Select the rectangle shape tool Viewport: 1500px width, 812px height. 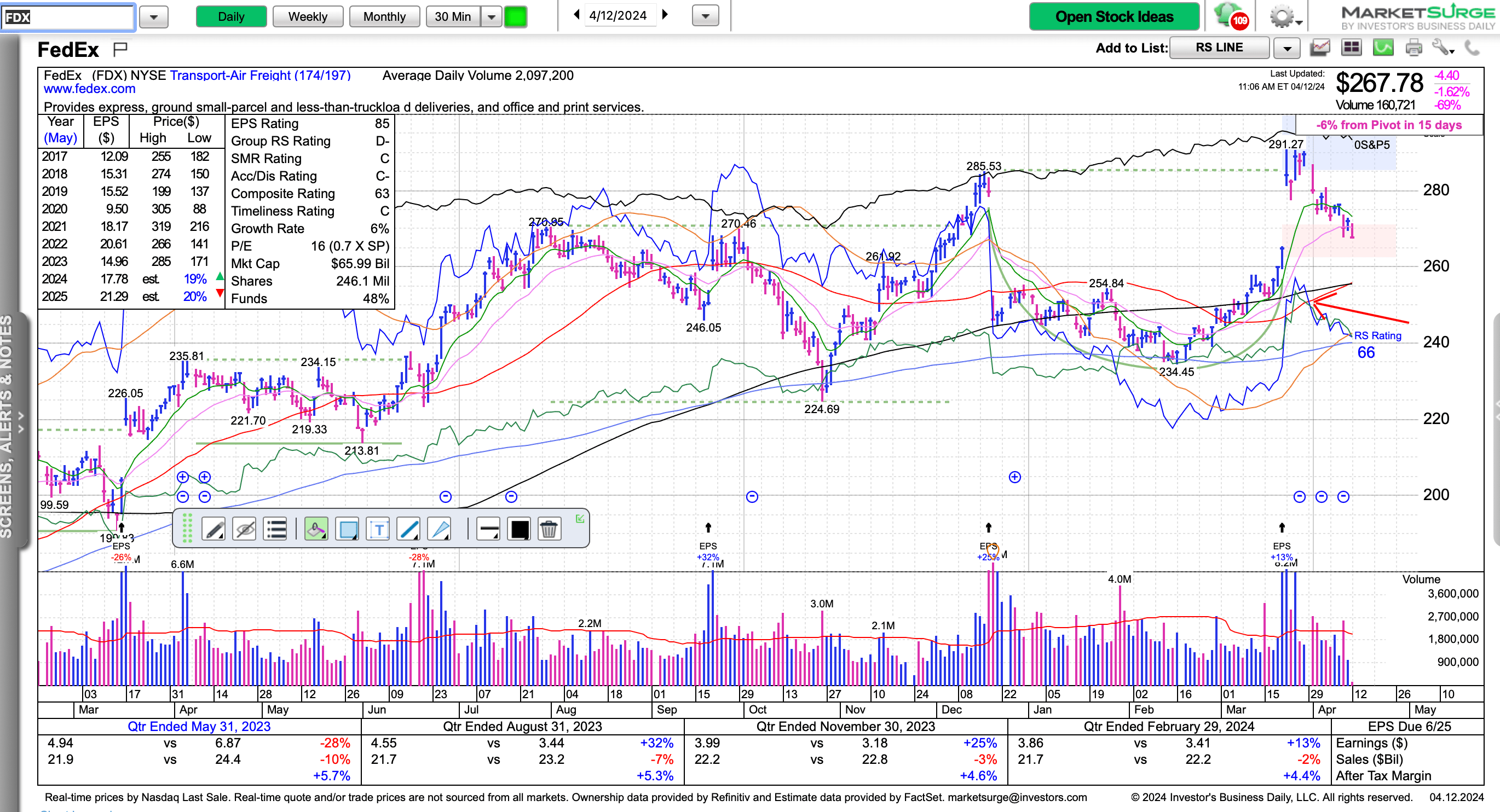[348, 529]
